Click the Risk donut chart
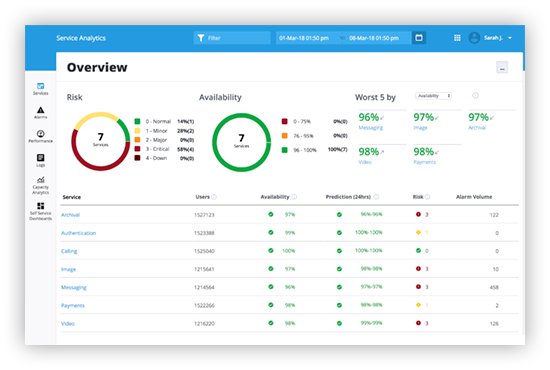Viewport: 550px width, 370px height. pos(101,141)
